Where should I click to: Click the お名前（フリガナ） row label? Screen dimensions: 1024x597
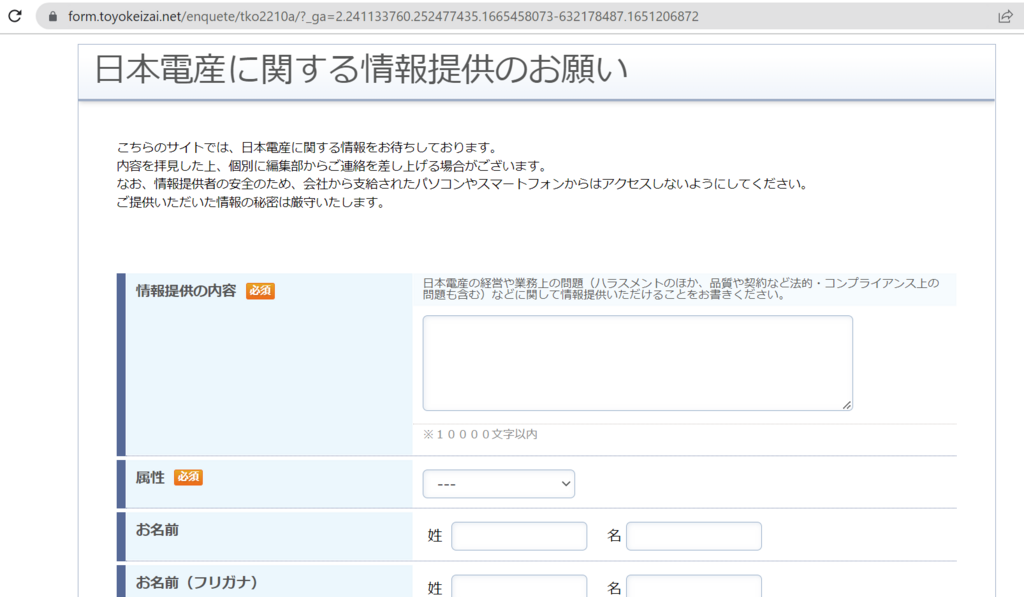pos(197,582)
